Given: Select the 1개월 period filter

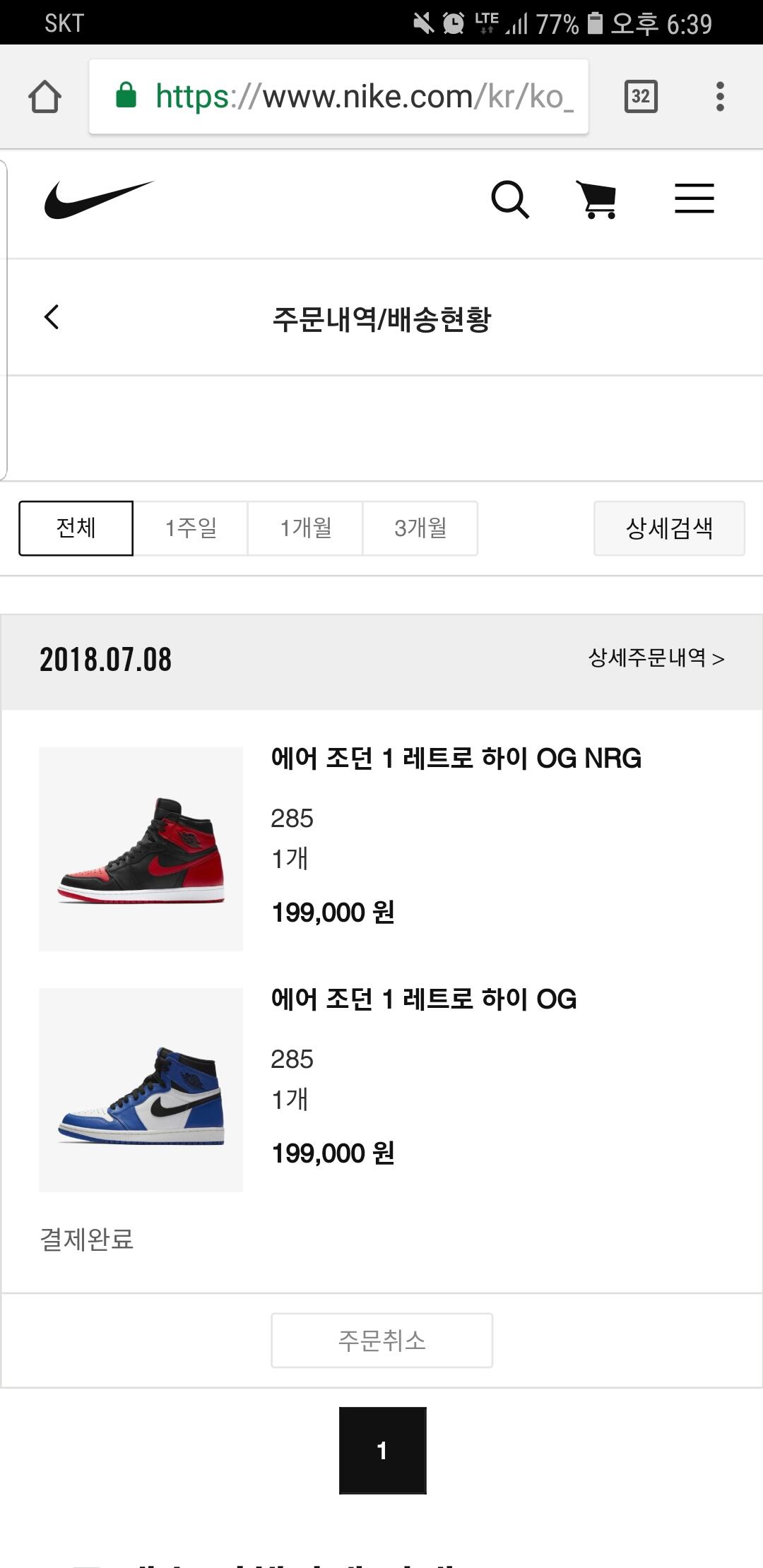Looking at the screenshot, I should click(x=305, y=528).
